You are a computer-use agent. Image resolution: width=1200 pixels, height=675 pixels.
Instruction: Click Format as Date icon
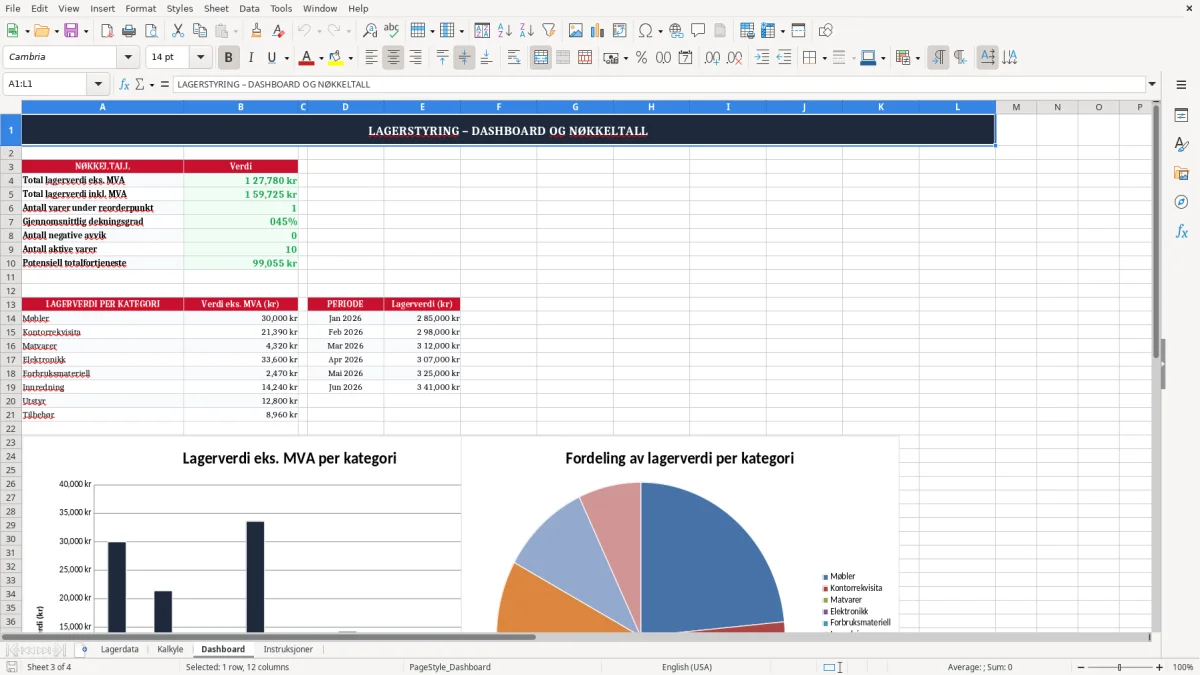pyautogui.click(x=685, y=58)
